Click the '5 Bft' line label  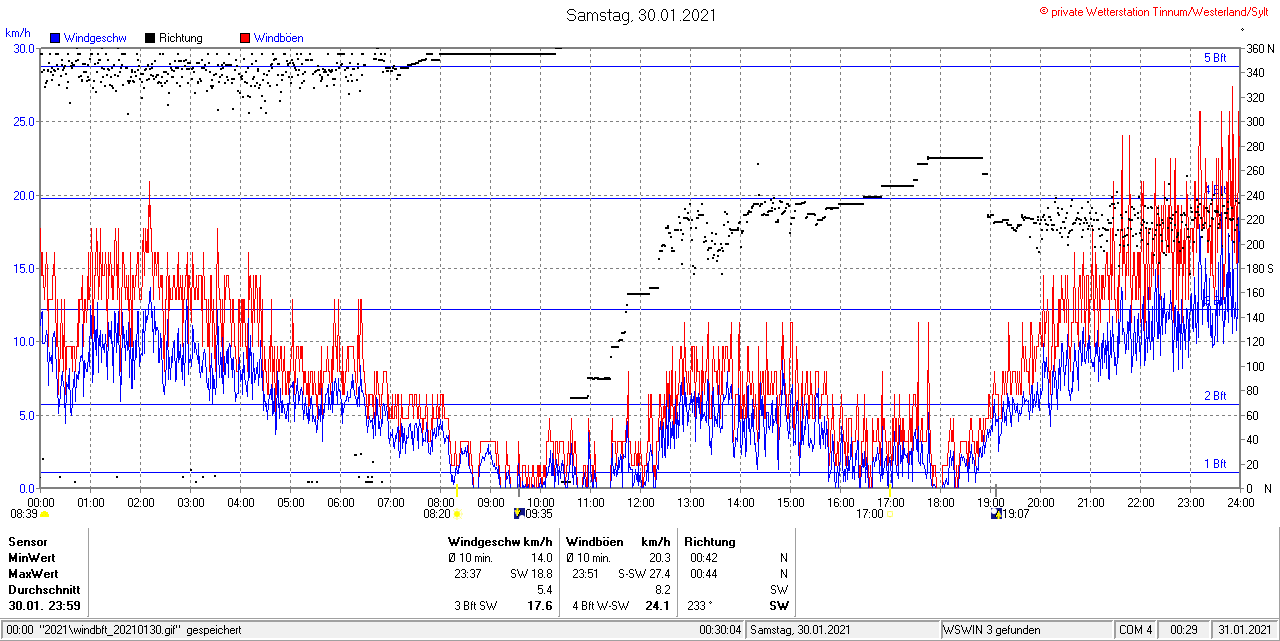[x=1215, y=58]
